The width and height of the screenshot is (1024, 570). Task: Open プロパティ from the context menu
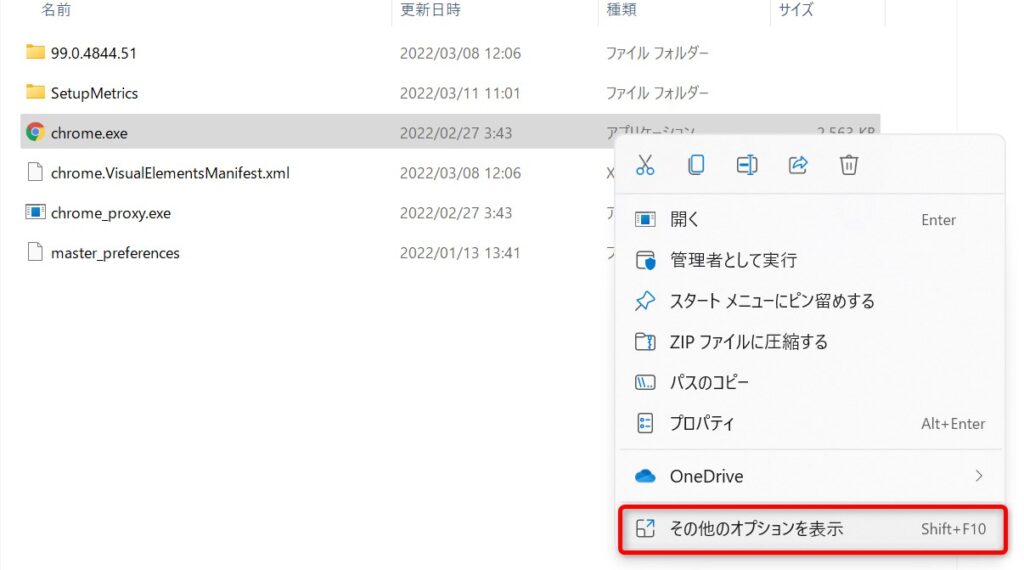pos(701,423)
